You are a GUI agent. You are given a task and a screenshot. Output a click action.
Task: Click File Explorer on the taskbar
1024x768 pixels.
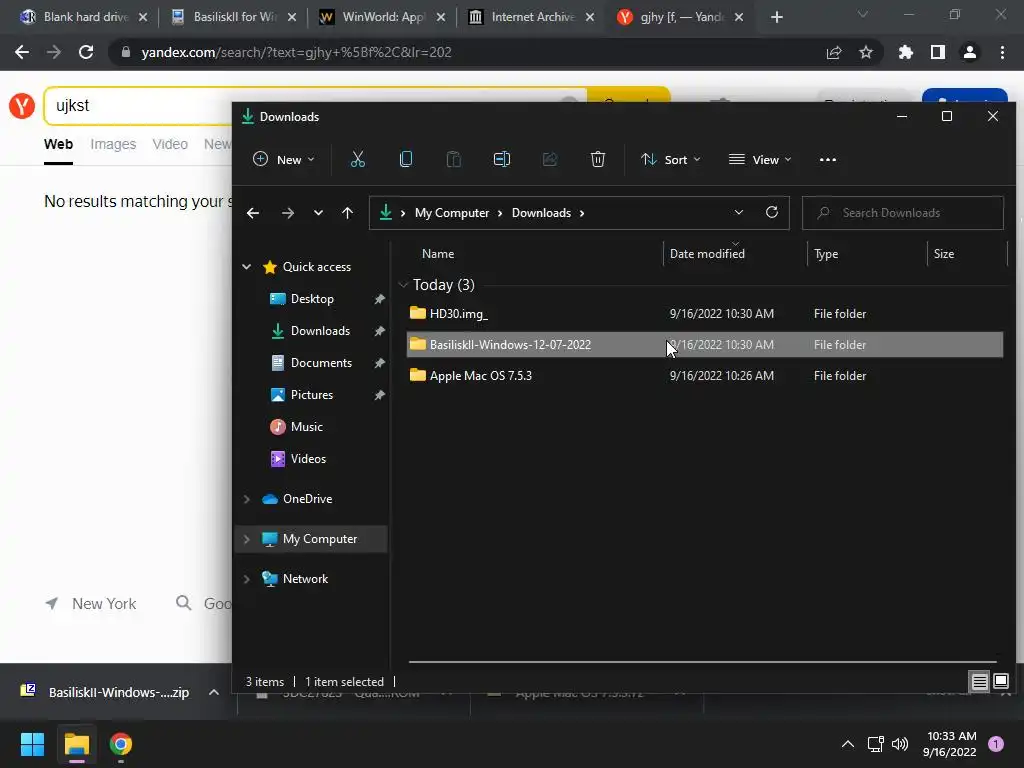[76, 744]
